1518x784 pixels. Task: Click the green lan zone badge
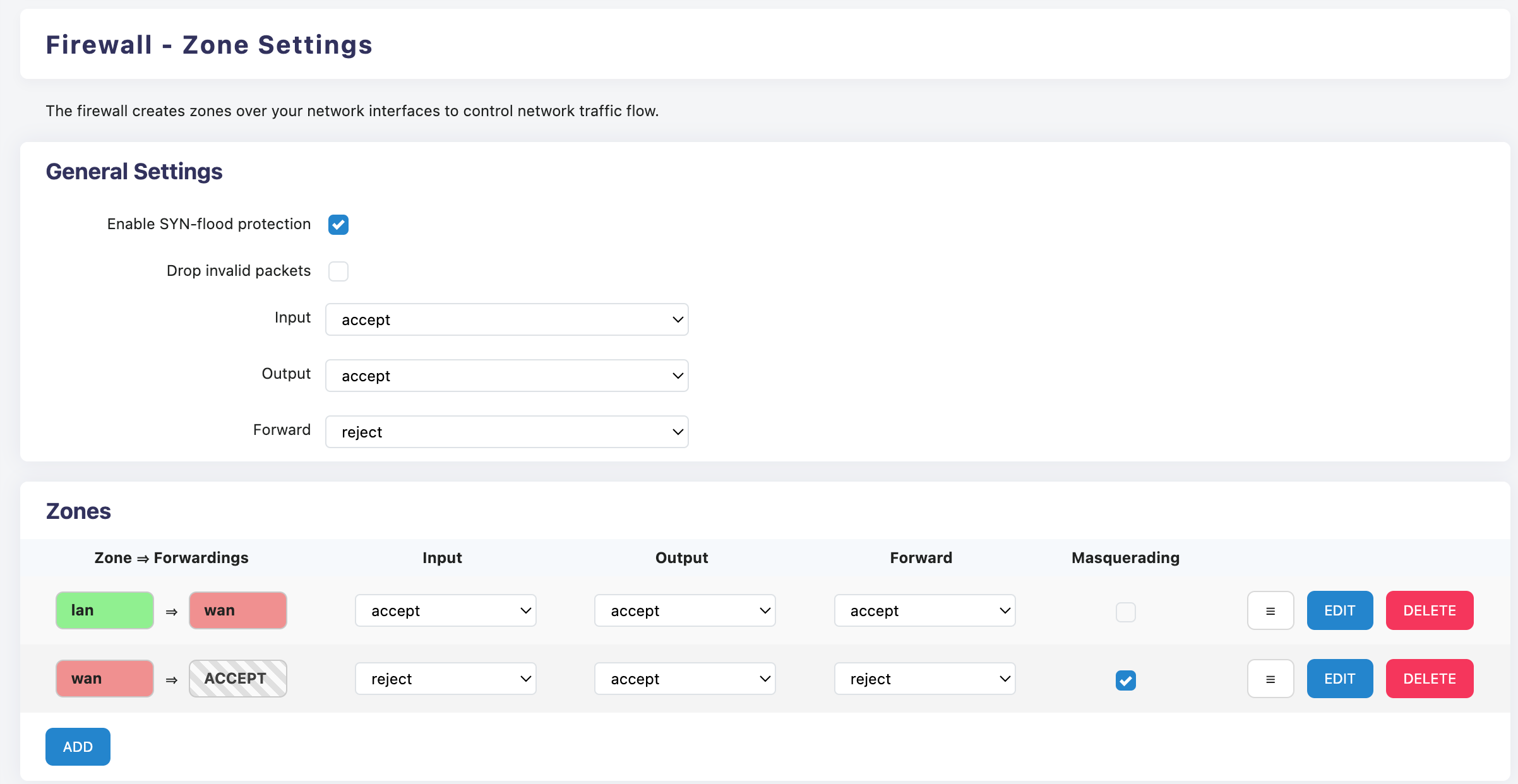(x=105, y=610)
